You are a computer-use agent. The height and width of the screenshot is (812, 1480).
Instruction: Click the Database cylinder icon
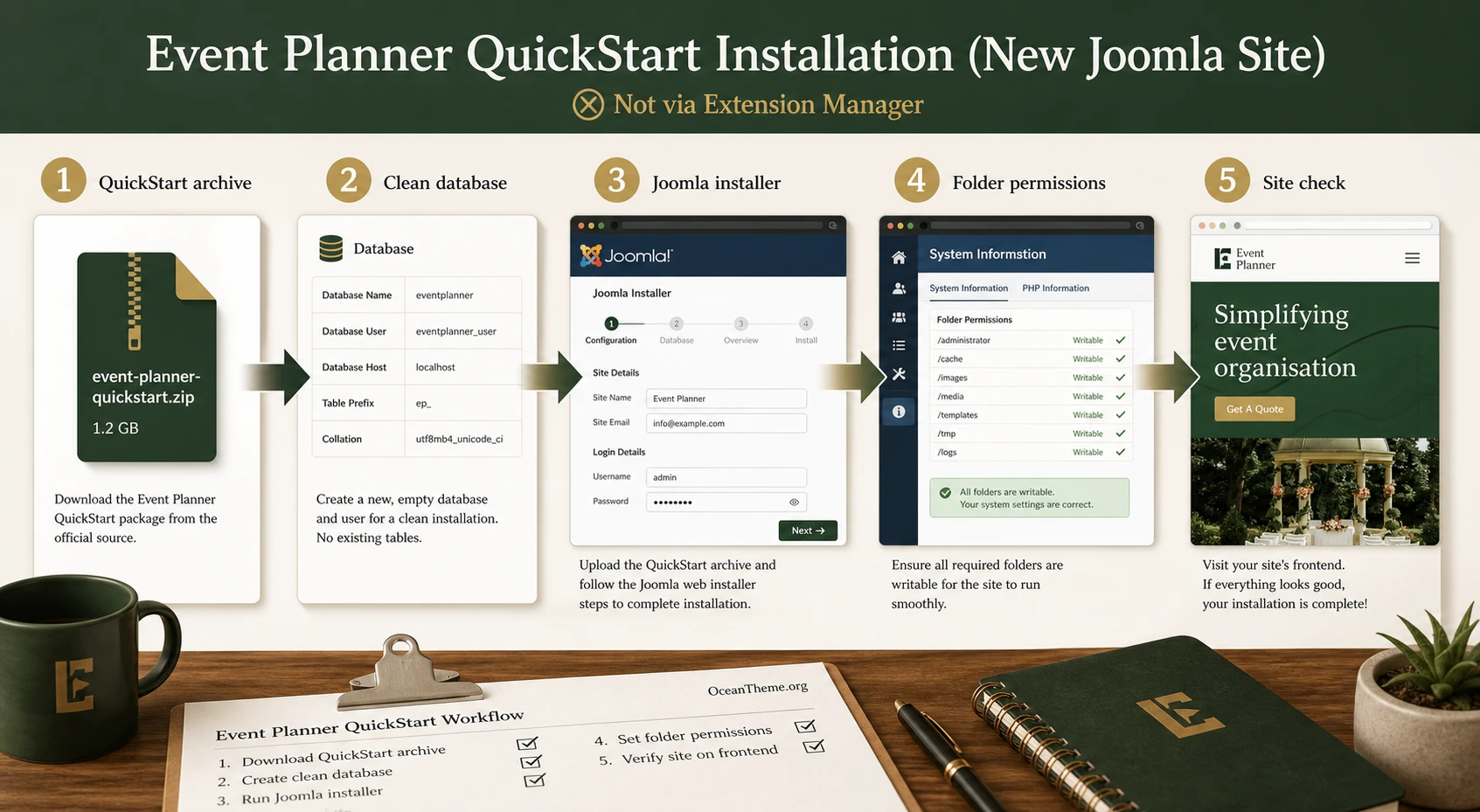[x=331, y=248]
